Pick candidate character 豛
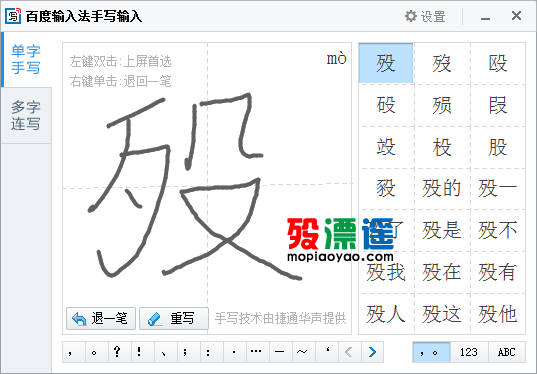This screenshot has width=537, height=374. (x=386, y=188)
